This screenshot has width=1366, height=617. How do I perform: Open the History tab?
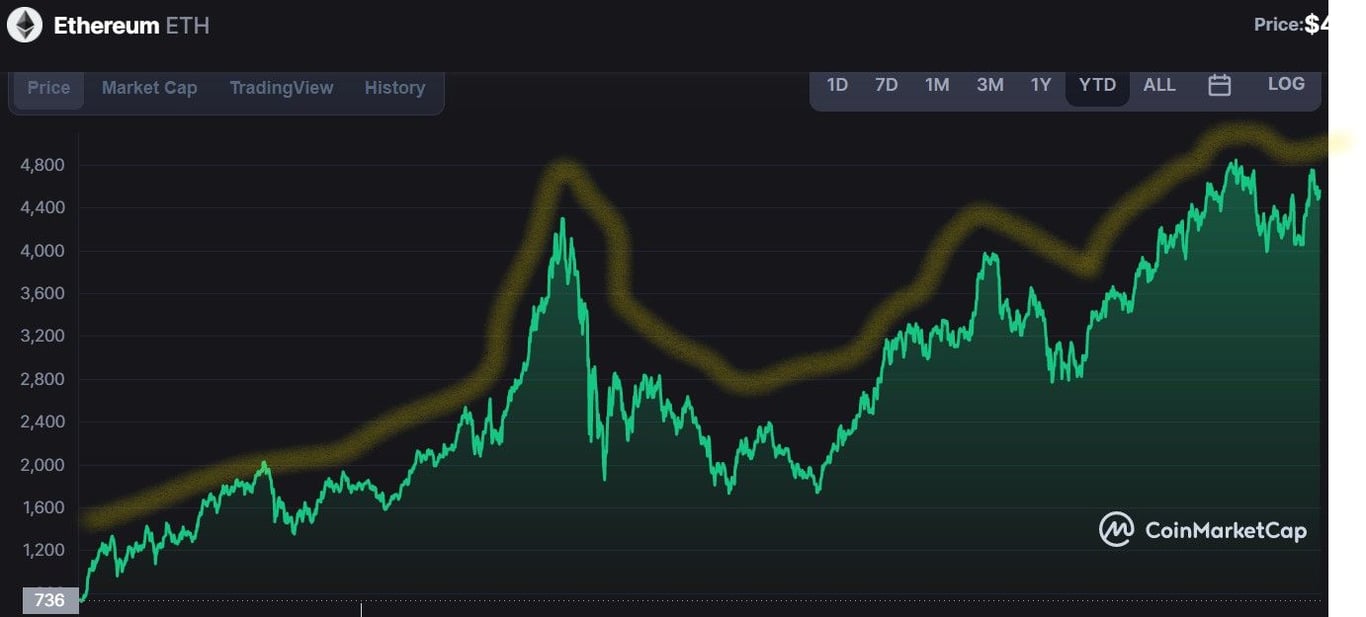[394, 88]
